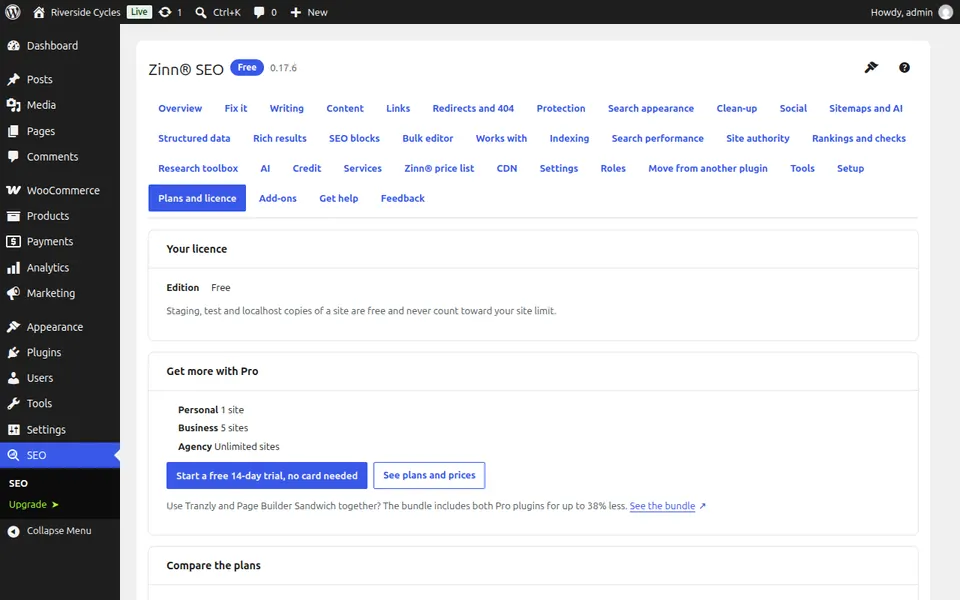Select the Structured data tab
960x600 pixels.
tap(194, 138)
